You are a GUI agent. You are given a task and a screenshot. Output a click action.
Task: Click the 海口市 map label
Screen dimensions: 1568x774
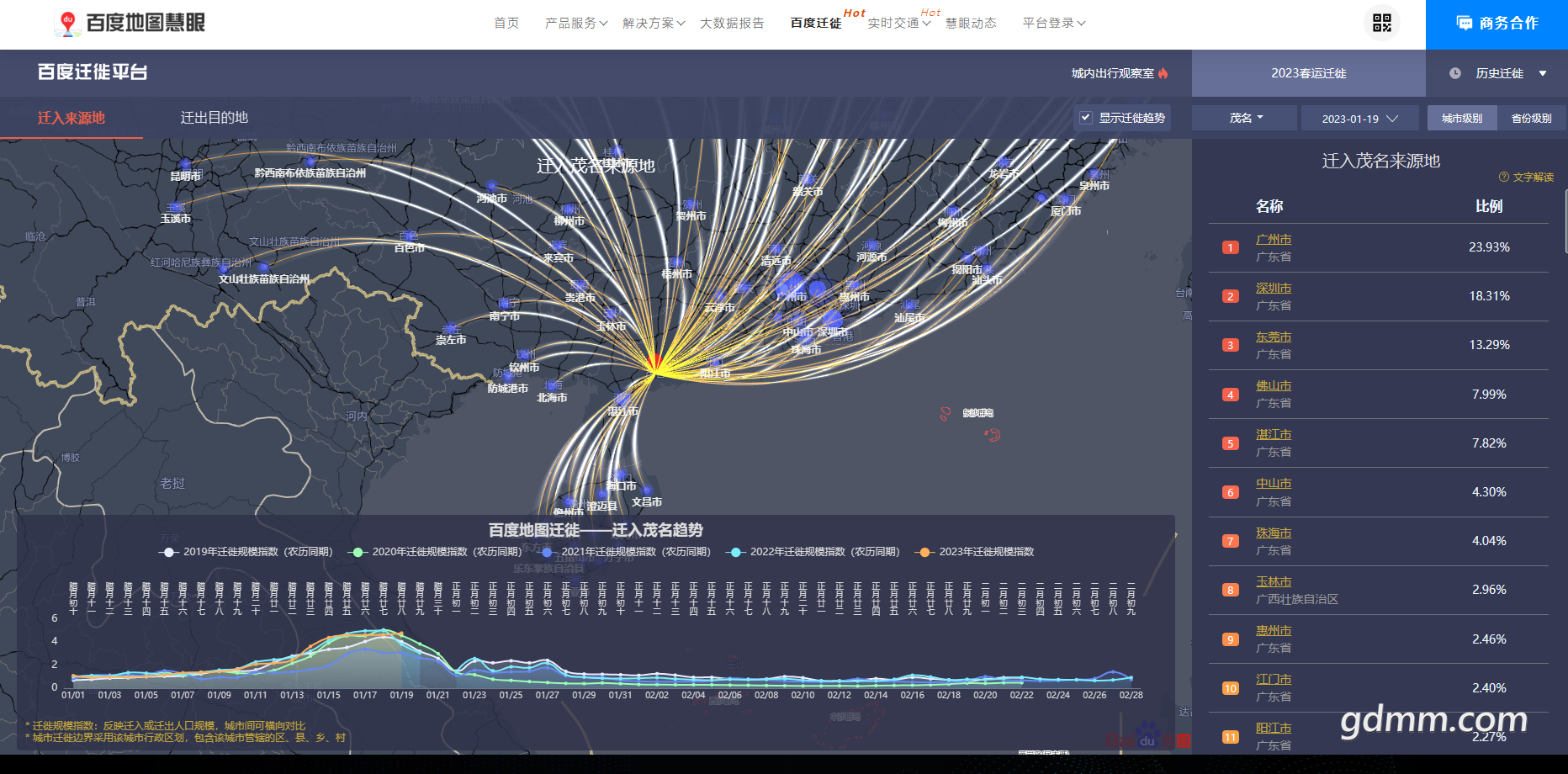pos(622,486)
